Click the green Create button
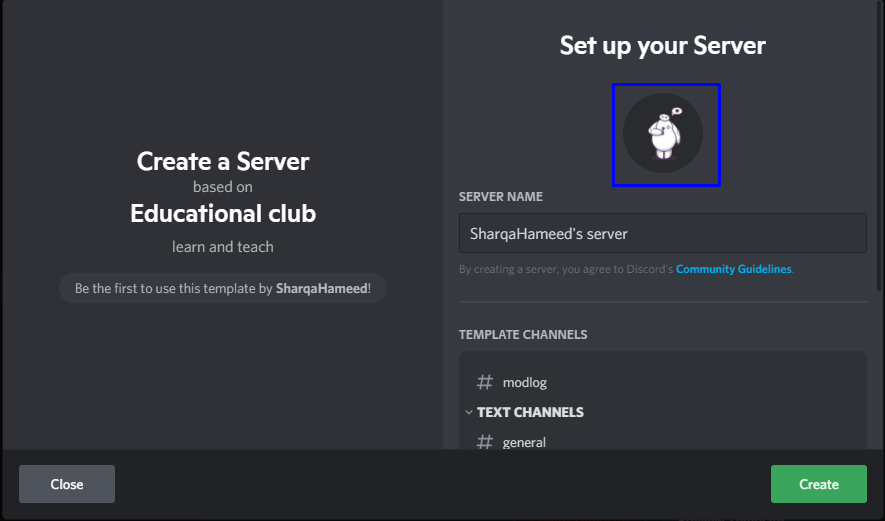885x521 pixels. (818, 484)
